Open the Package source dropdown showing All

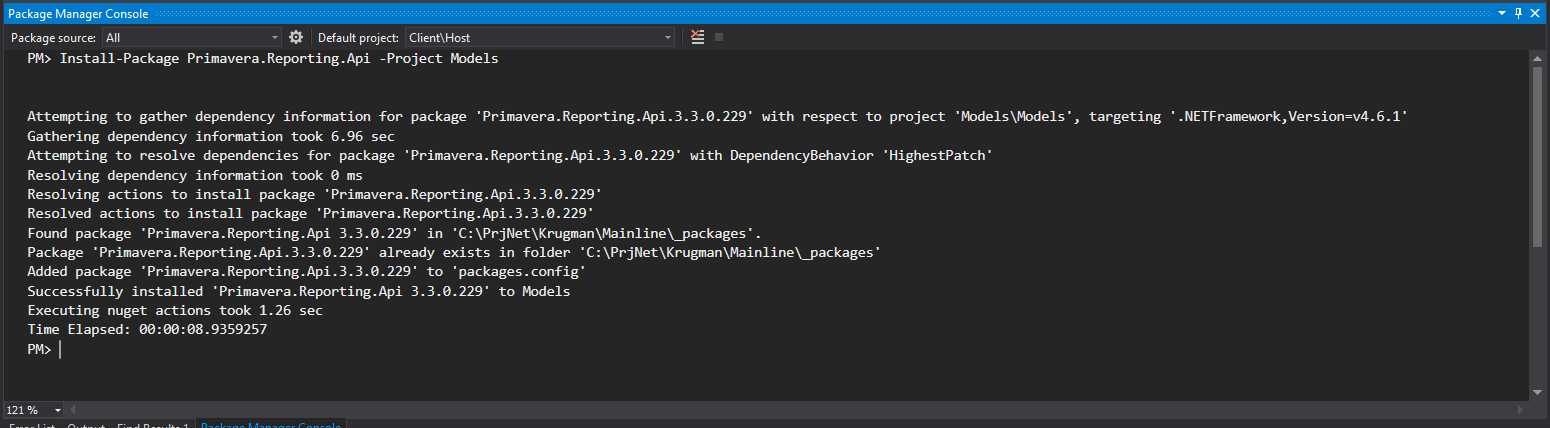[x=192, y=37]
